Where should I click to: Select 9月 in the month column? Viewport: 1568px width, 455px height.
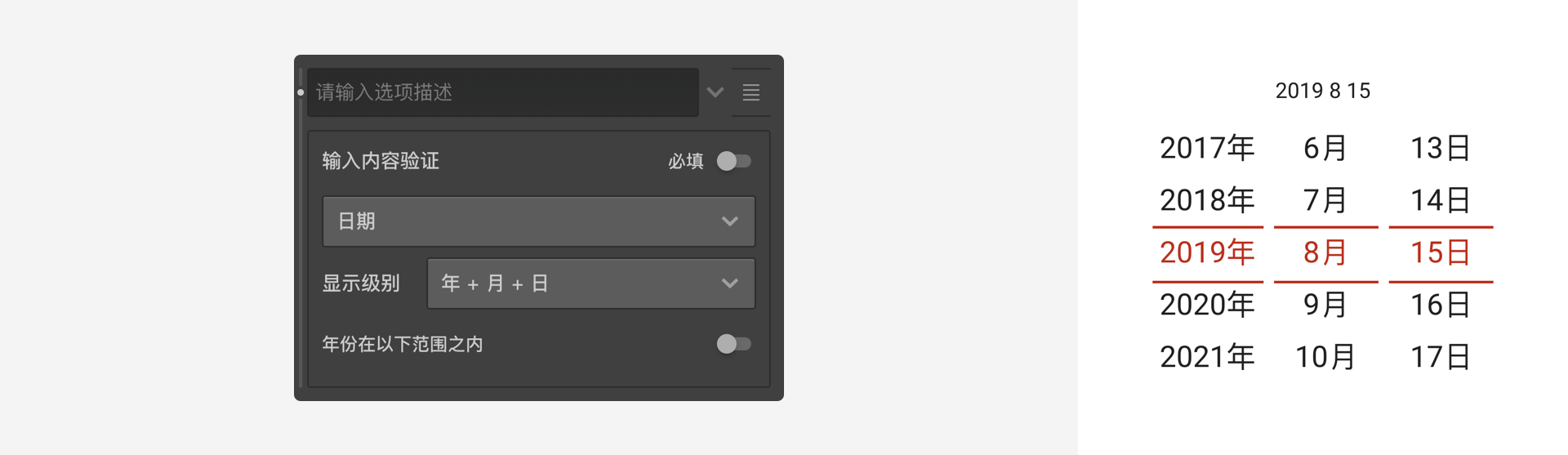(1325, 305)
